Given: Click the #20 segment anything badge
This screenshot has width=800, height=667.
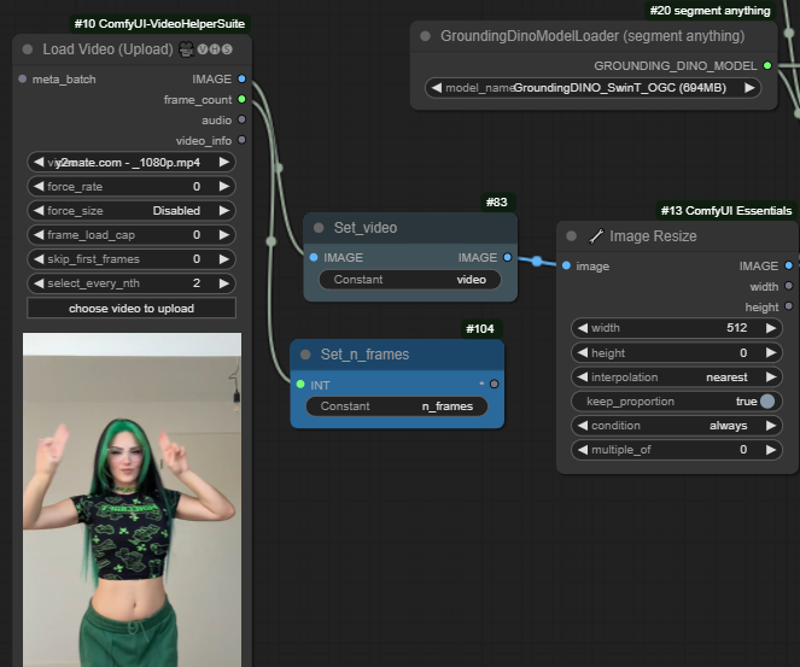Looking at the screenshot, I should (710, 11).
